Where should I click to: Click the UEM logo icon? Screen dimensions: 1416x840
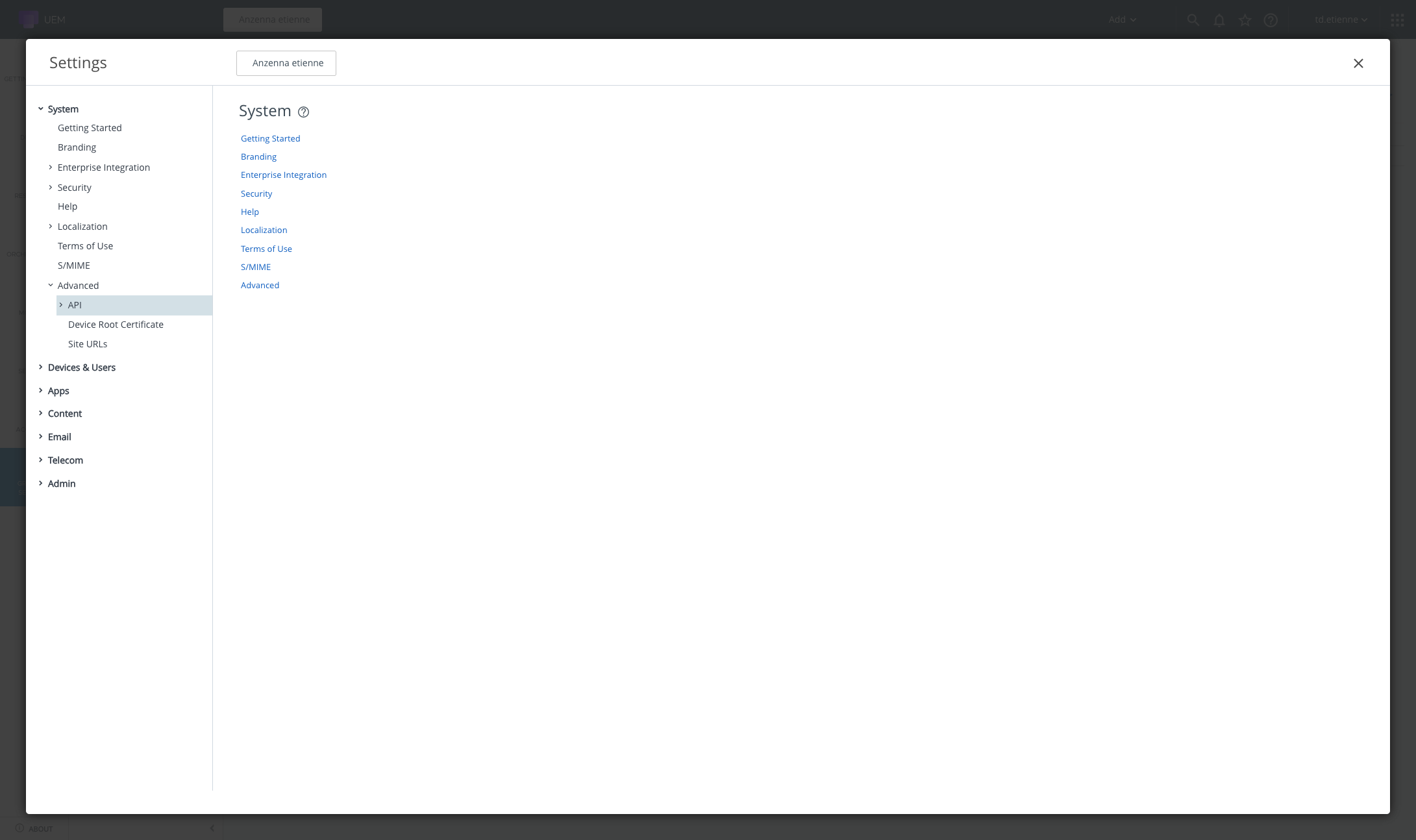click(29, 19)
